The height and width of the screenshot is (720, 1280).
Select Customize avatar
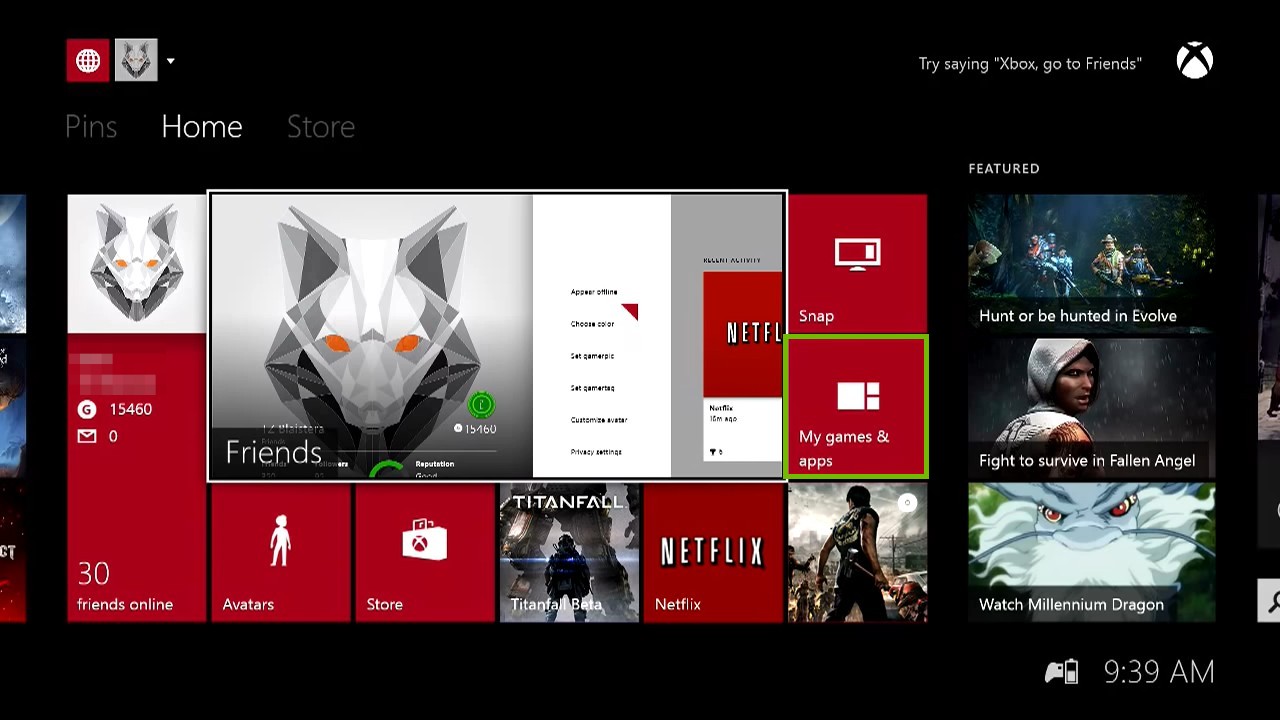601,420
